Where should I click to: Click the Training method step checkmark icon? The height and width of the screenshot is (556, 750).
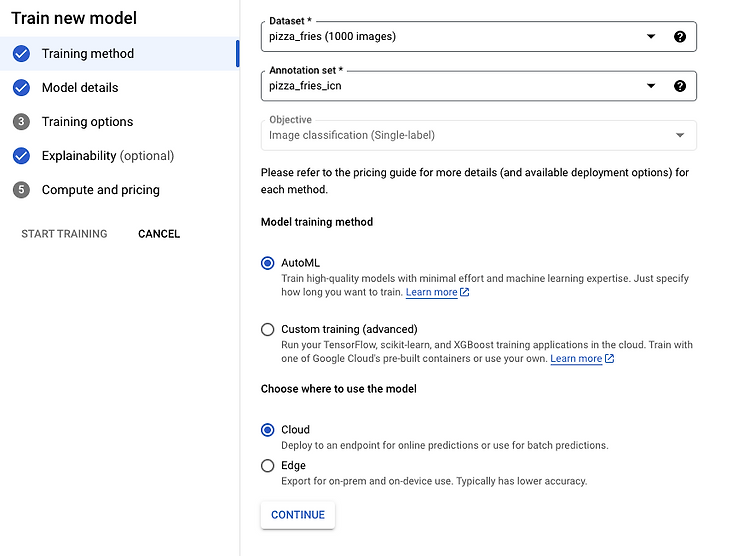click(x=22, y=54)
